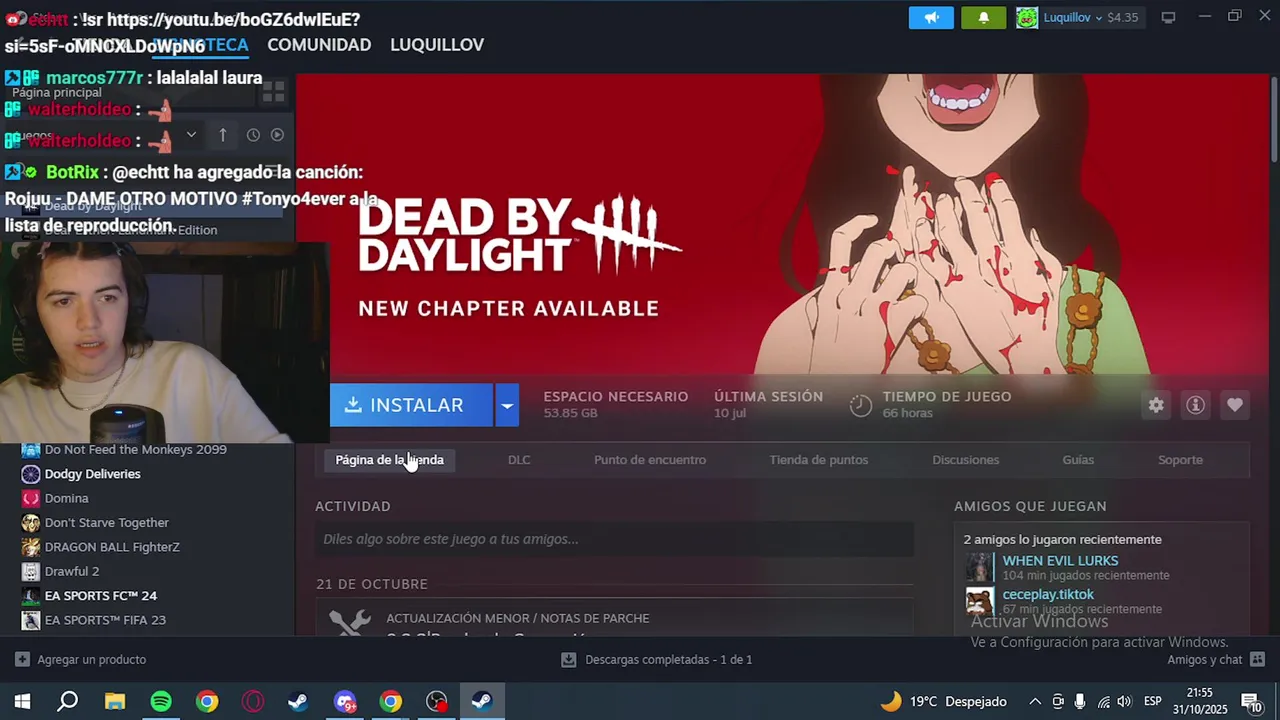The width and height of the screenshot is (1280, 720).
Task: Select Dodgy Deliveries in library list
Action: [x=92, y=474]
